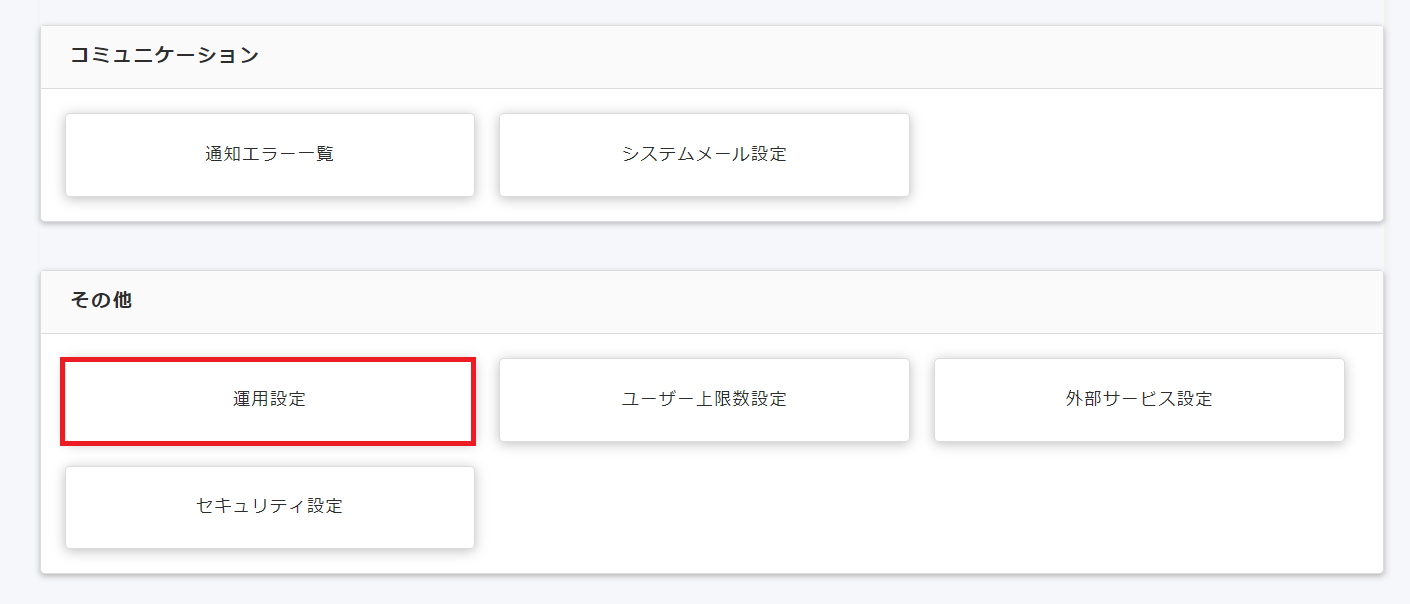The height and width of the screenshot is (604, 1410).
Task: Launch the external service settings card
Action: click(x=1139, y=399)
